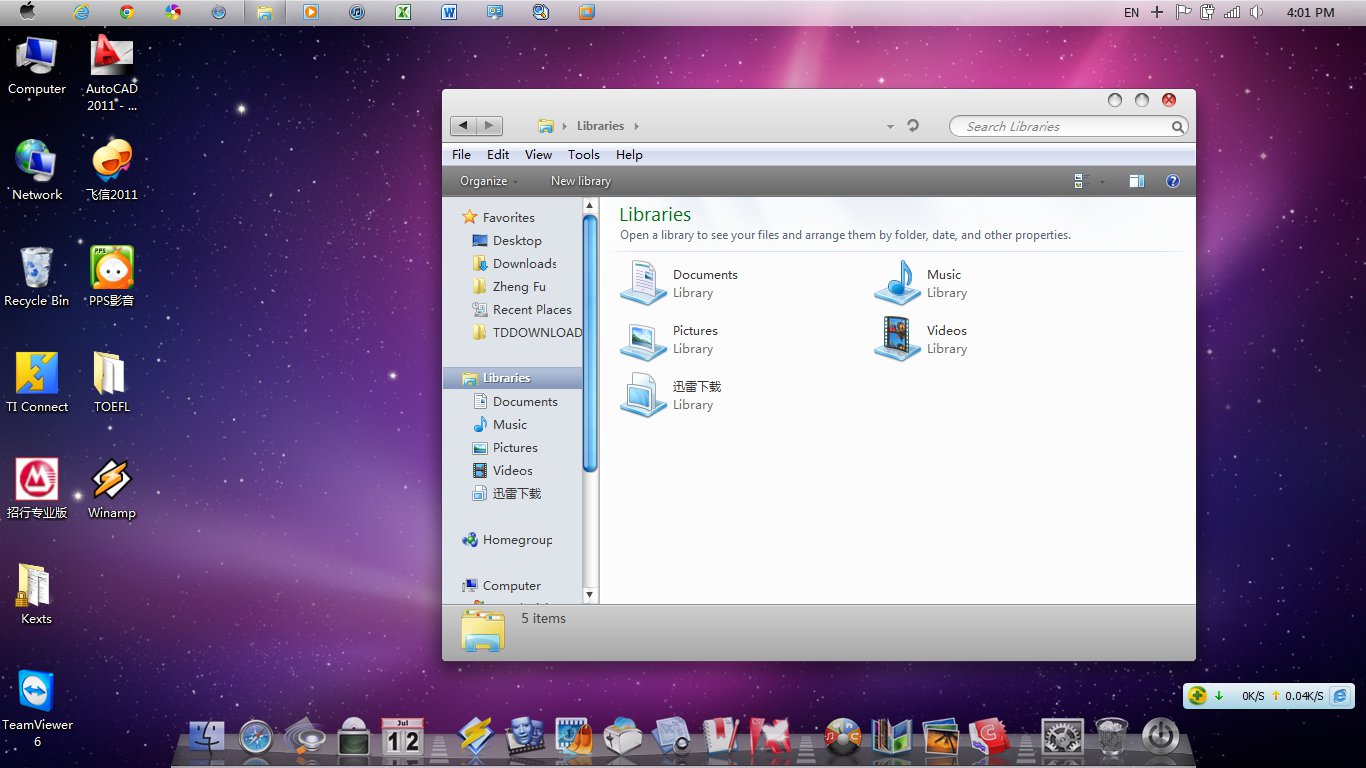Open Safari compass icon in dock
The image size is (1366, 768).
(x=256, y=738)
